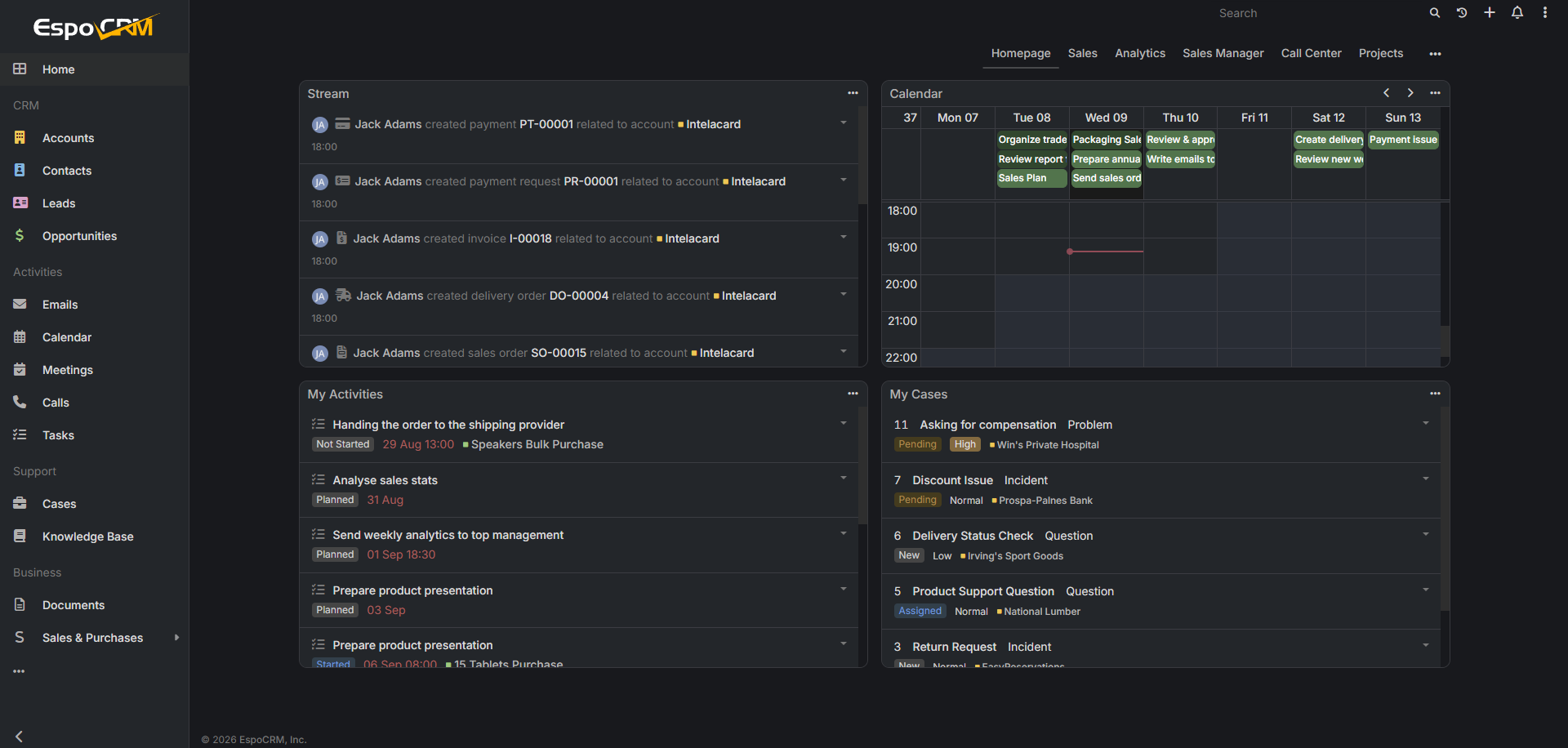Switch to the Analytics dashboard tab

pyautogui.click(x=1140, y=53)
